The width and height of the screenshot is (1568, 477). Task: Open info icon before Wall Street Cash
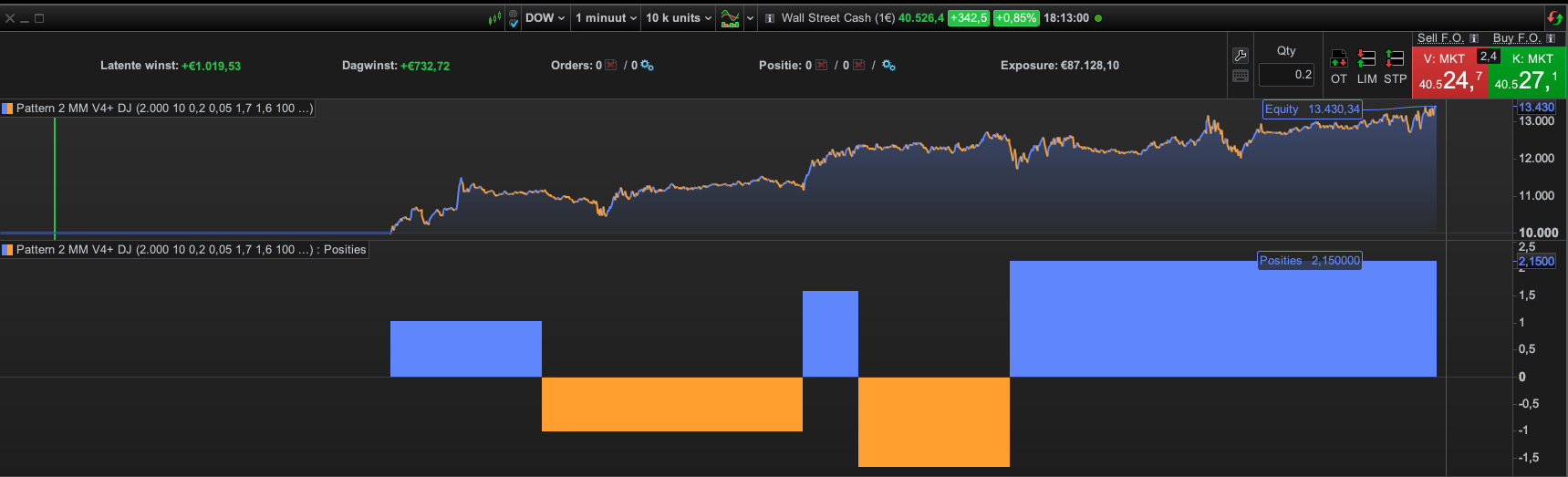(770, 18)
